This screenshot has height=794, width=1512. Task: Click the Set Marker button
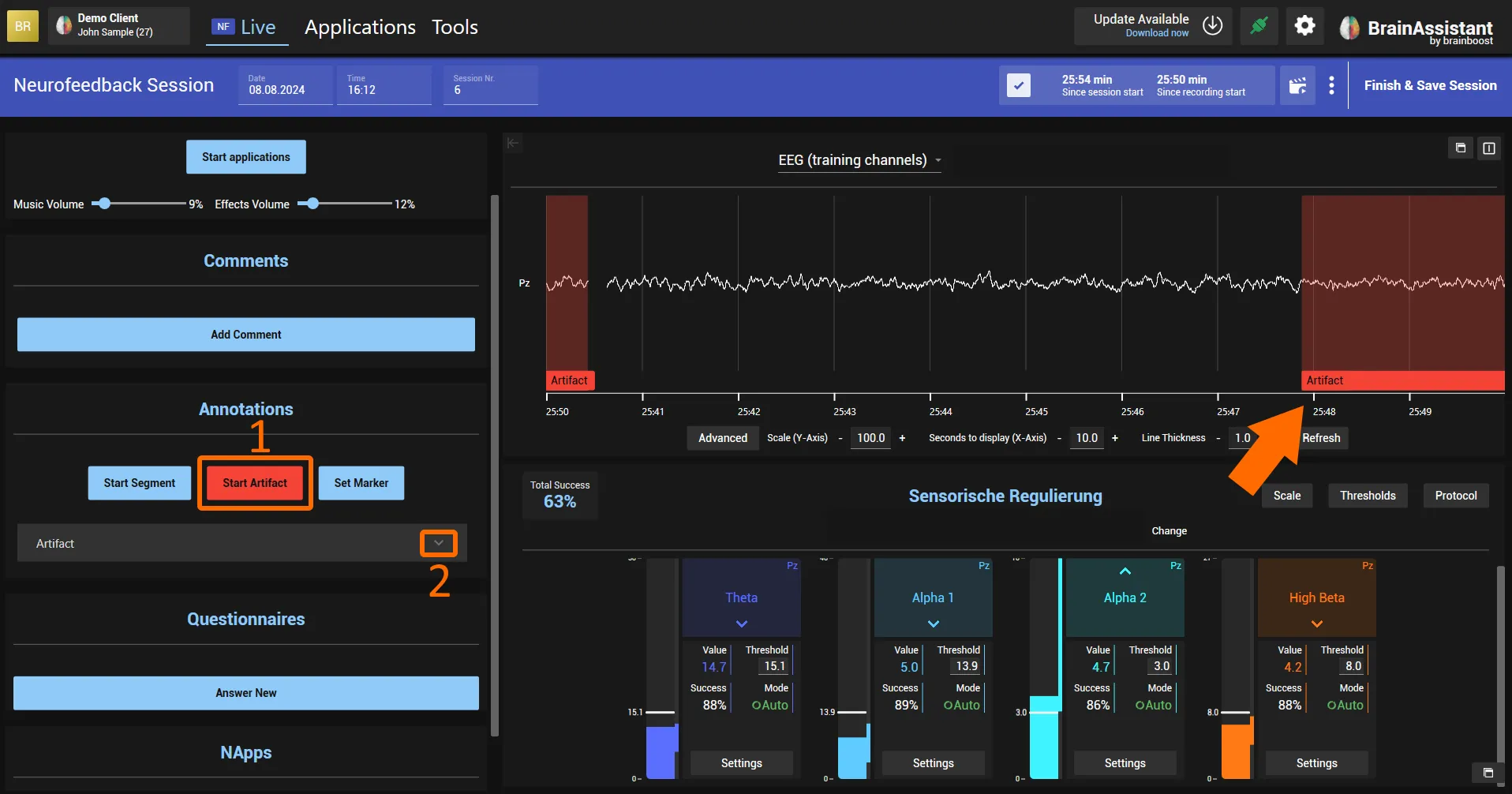(x=361, y=483)
